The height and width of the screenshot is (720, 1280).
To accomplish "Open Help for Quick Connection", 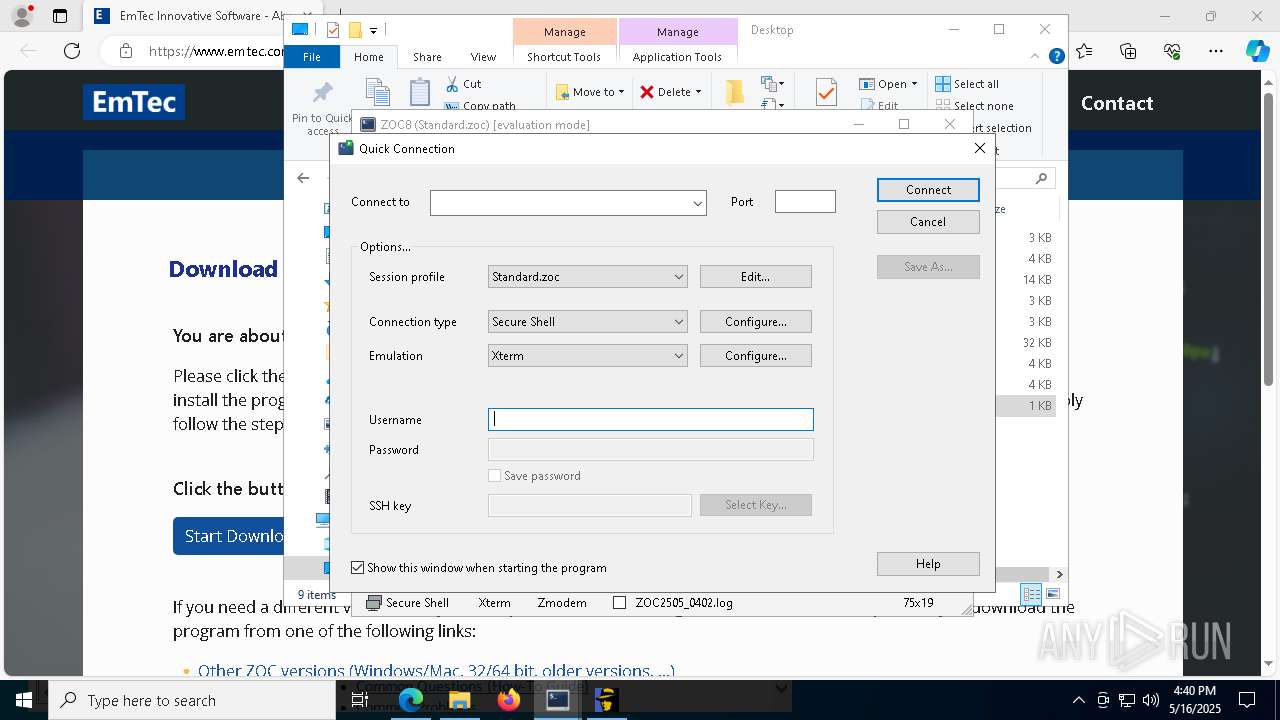I will coord(928,564).
